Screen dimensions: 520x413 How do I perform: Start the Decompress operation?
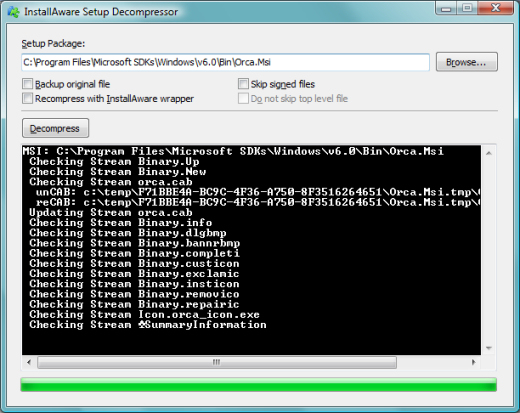tap(55, 128)
